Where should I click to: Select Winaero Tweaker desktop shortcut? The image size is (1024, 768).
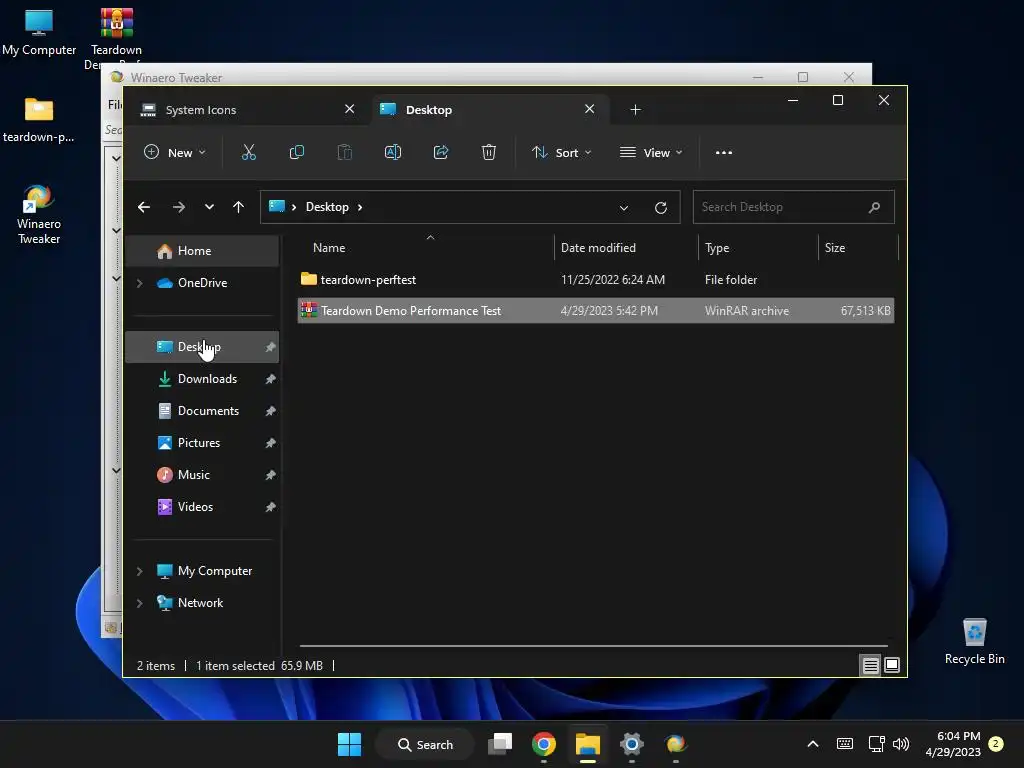39,215
